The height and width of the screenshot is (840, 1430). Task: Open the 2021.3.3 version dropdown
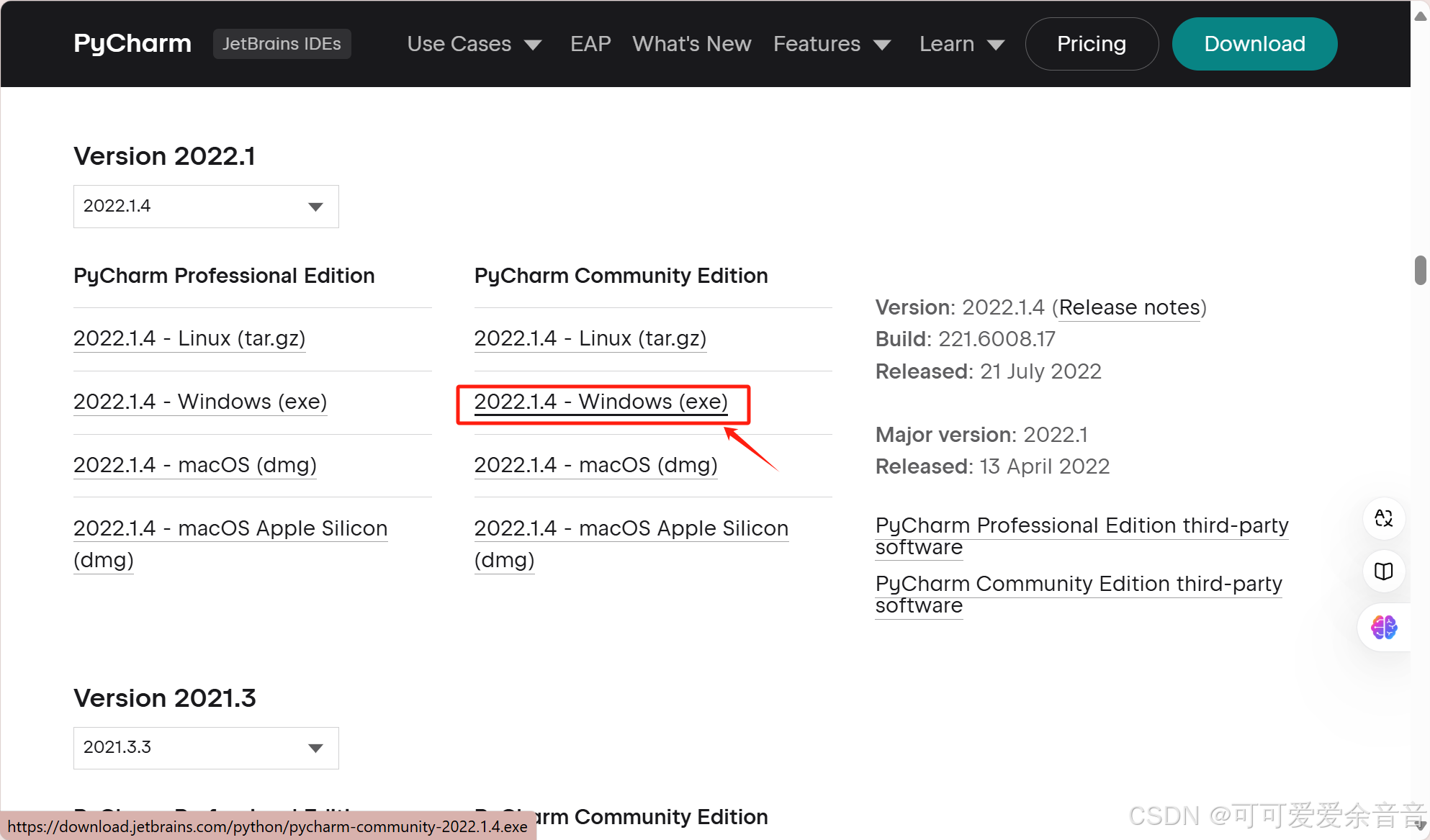[x=206, y=748]
